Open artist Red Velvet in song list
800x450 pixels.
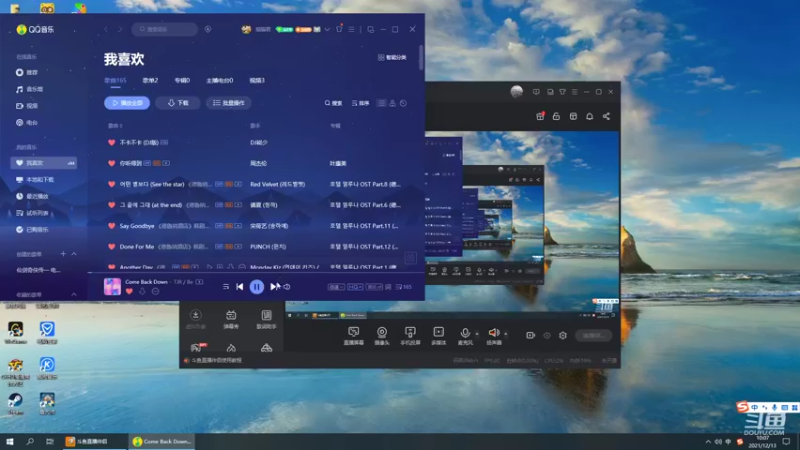tap(278, 184)
